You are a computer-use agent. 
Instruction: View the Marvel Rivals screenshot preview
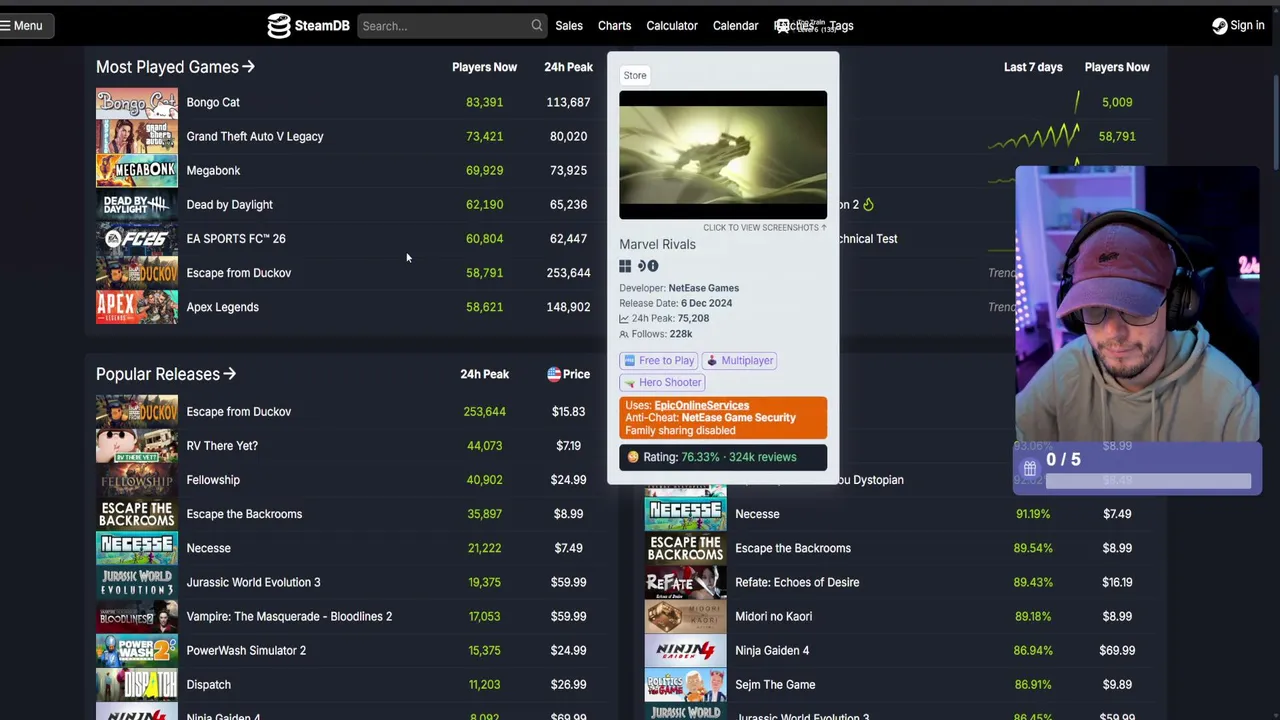coord(723,155)
